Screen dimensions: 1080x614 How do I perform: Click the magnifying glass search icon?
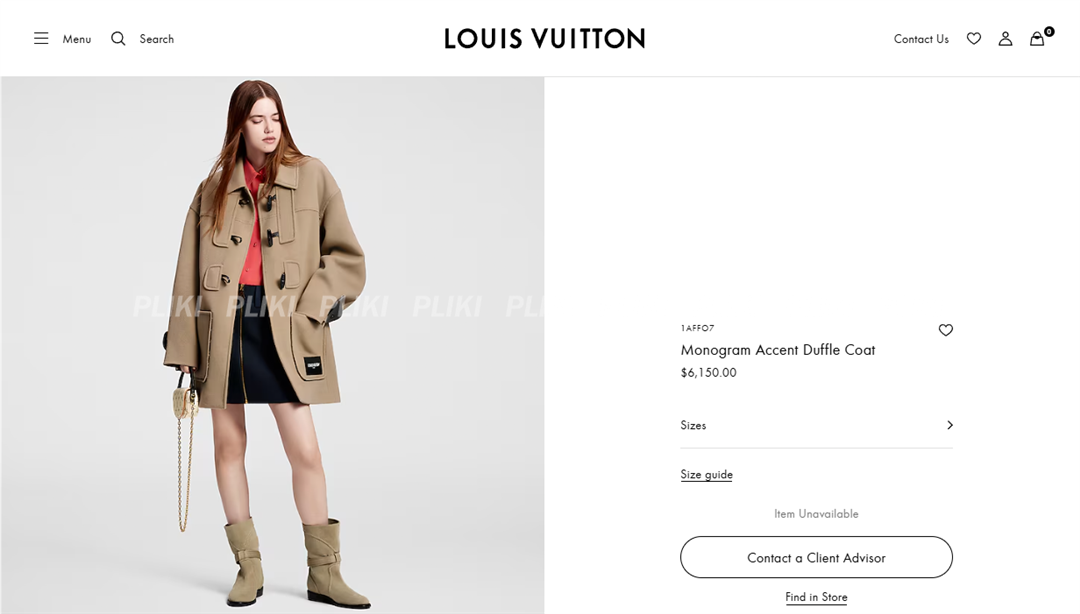pos(118,39)
